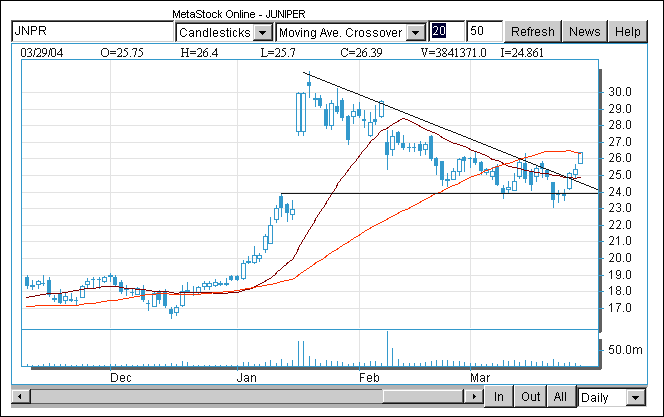The height and width of the screenshot is (417, 664).
Task: Click the 30.0 price axis label
Action: click(620, 92)
